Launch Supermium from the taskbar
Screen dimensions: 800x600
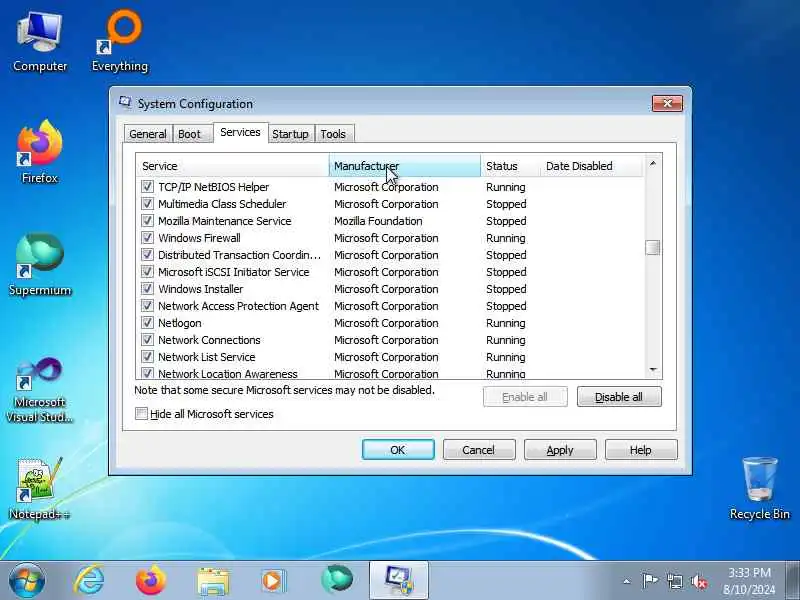tap(337, 581)
